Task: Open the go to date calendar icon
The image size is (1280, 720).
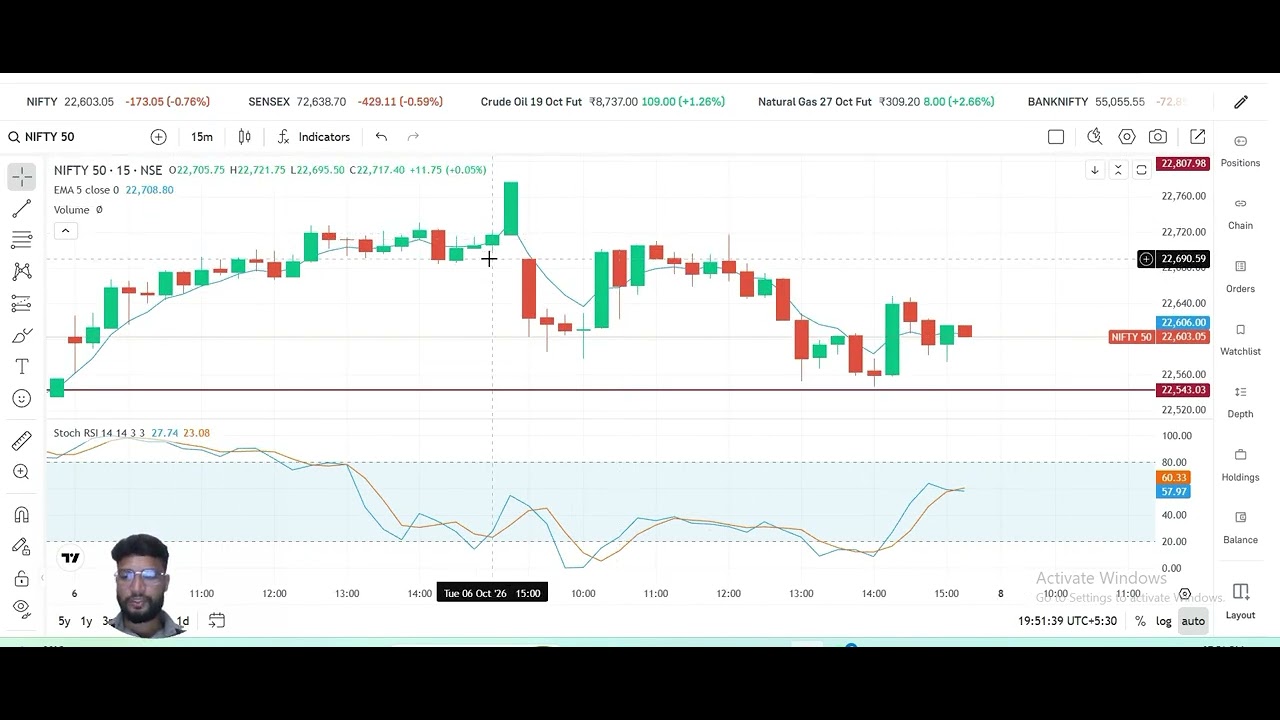Action: point(216,621)
